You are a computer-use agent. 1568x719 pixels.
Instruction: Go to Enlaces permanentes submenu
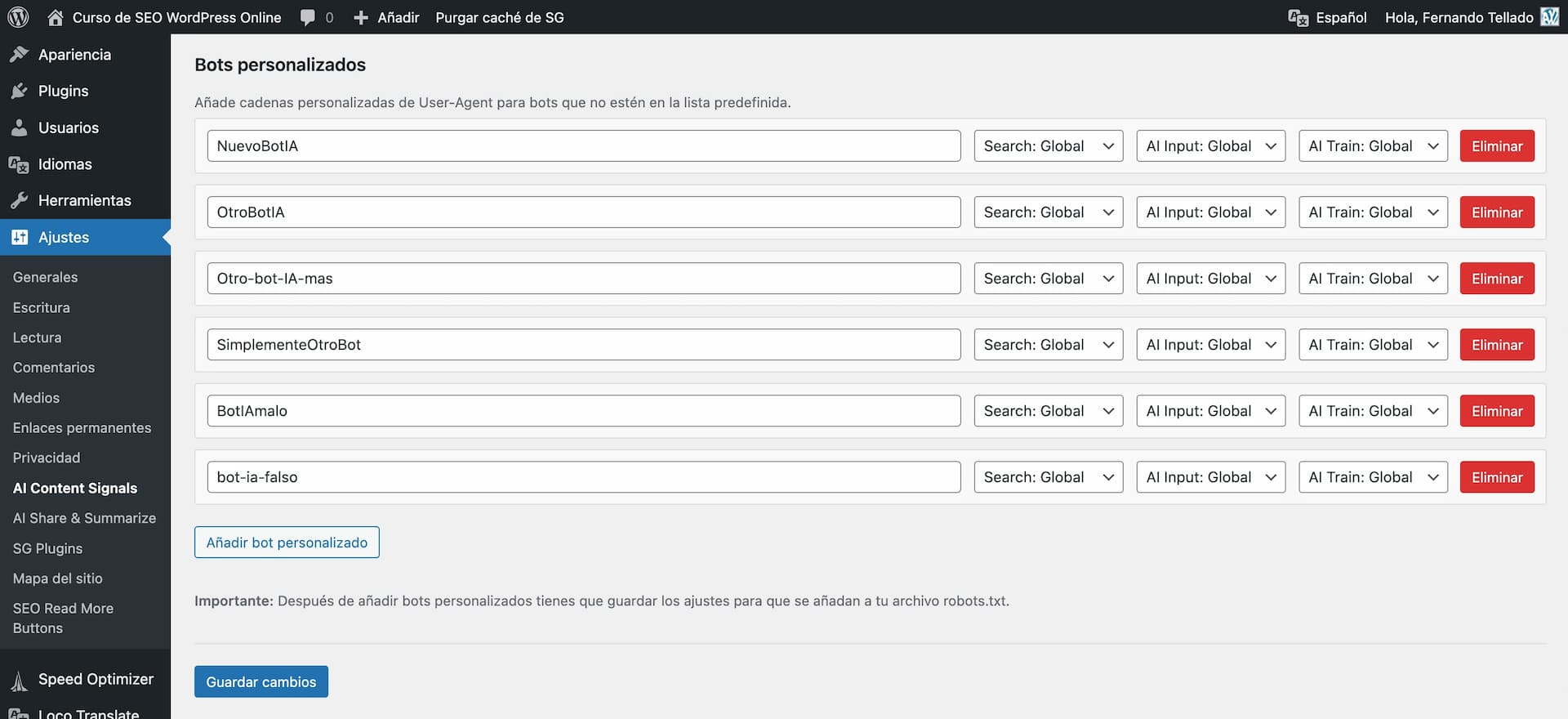coord(82,428)
